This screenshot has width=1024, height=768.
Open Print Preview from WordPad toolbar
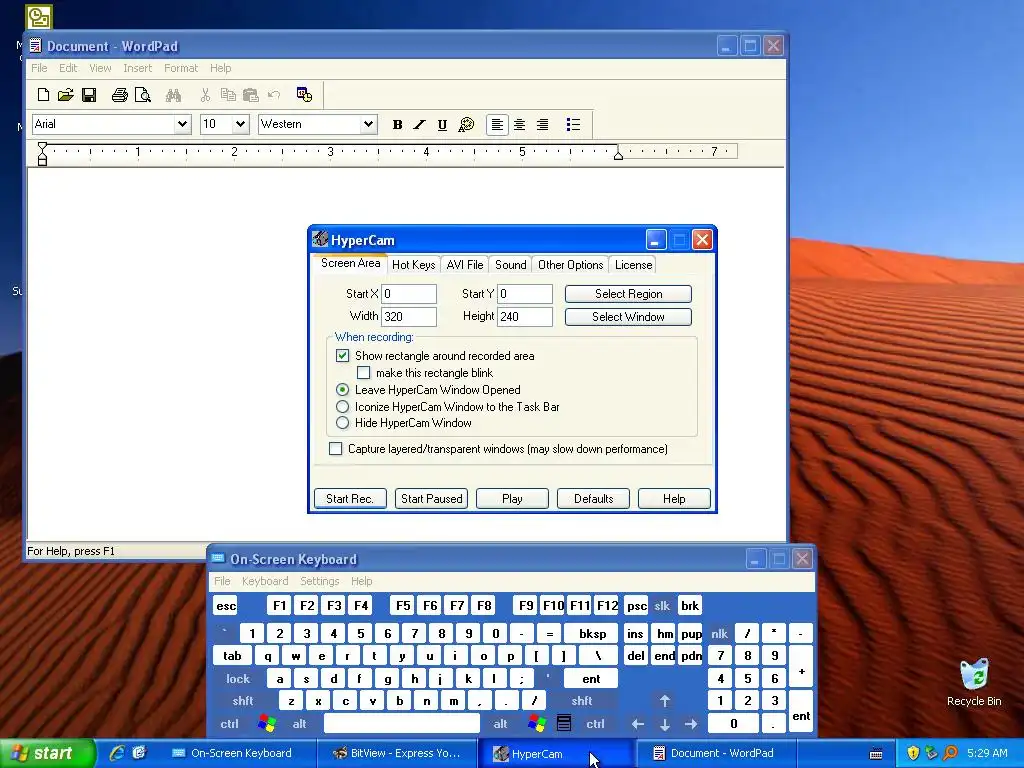tap(142, 95)
